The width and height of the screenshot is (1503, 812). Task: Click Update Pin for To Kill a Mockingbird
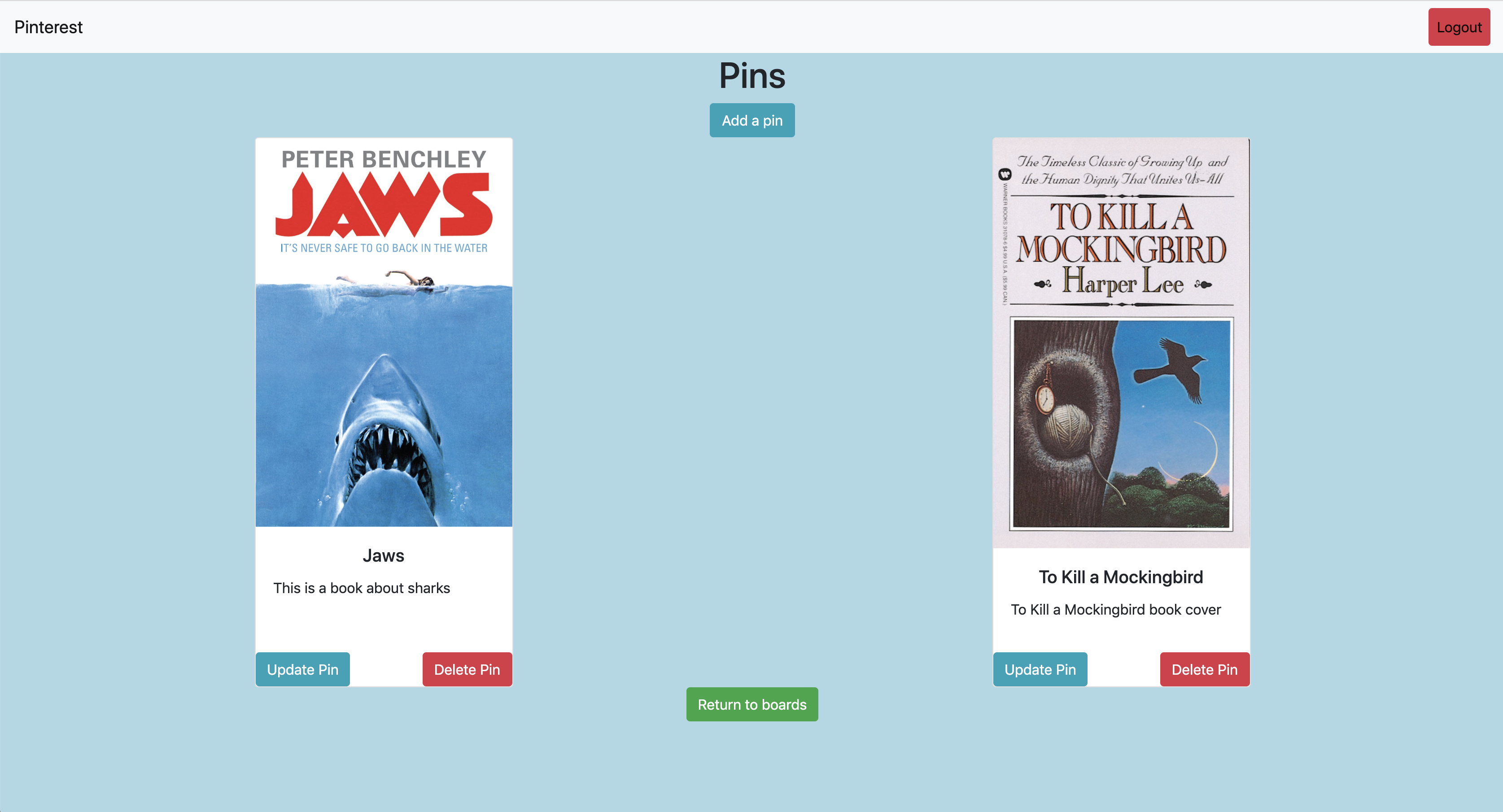1040,669
